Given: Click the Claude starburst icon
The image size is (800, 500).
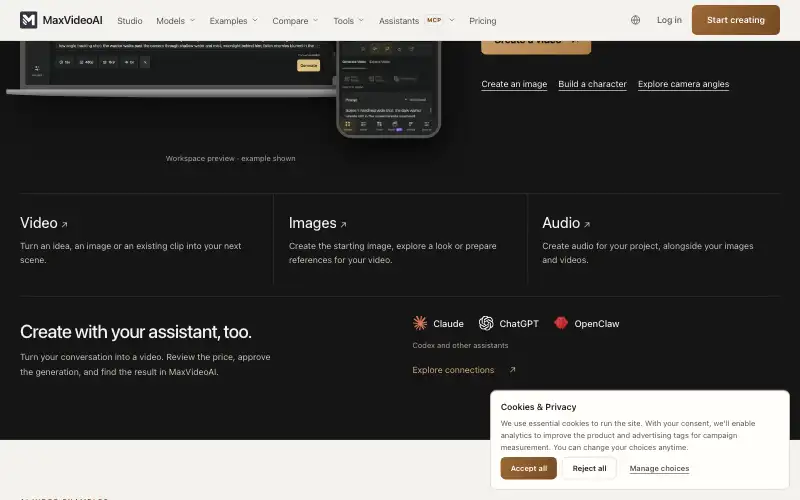Looking at the screenshot, I should pyautogui.click(x=420, y=323).
